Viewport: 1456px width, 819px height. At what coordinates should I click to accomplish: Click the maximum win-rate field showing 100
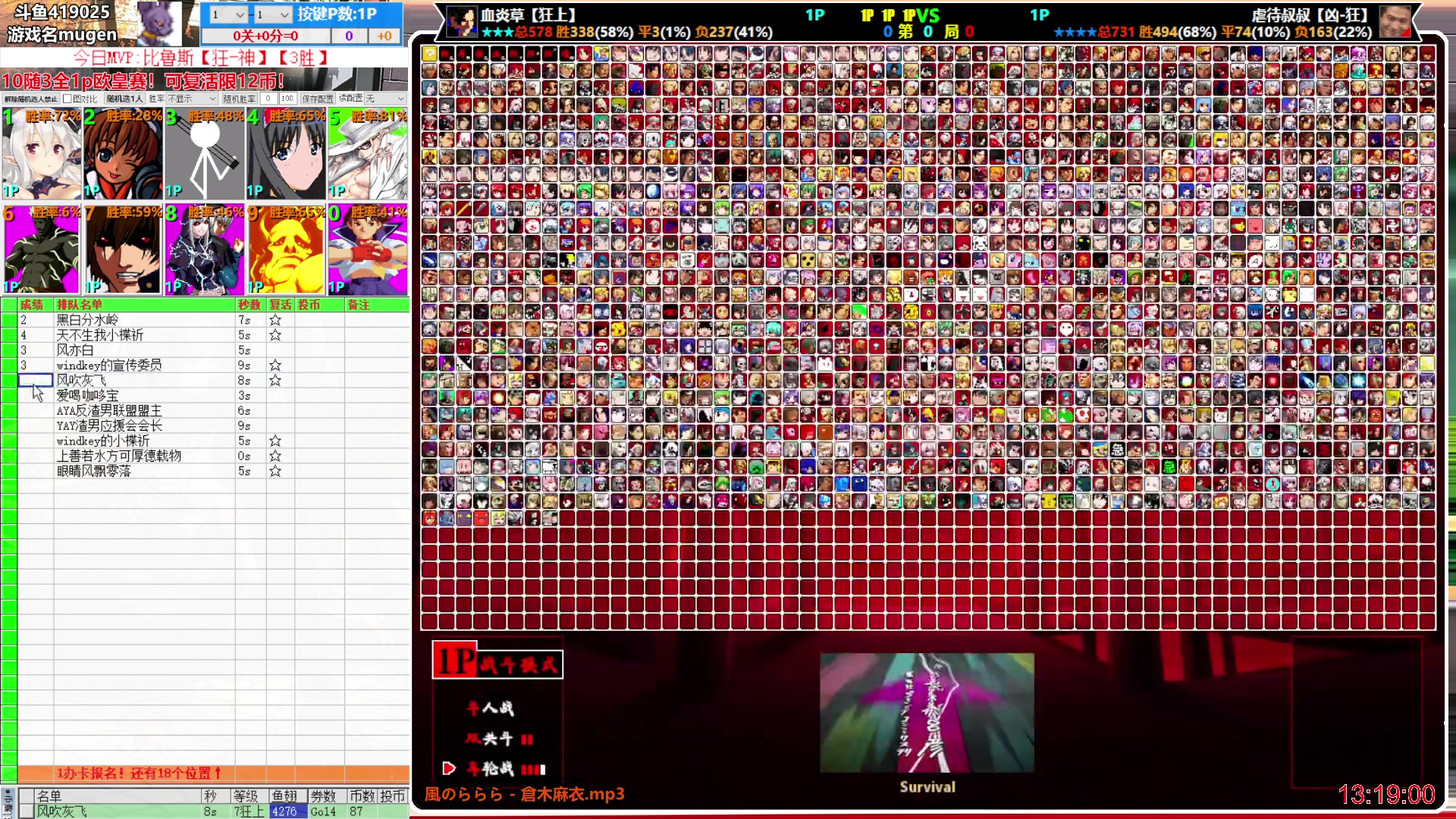point(287,99)
